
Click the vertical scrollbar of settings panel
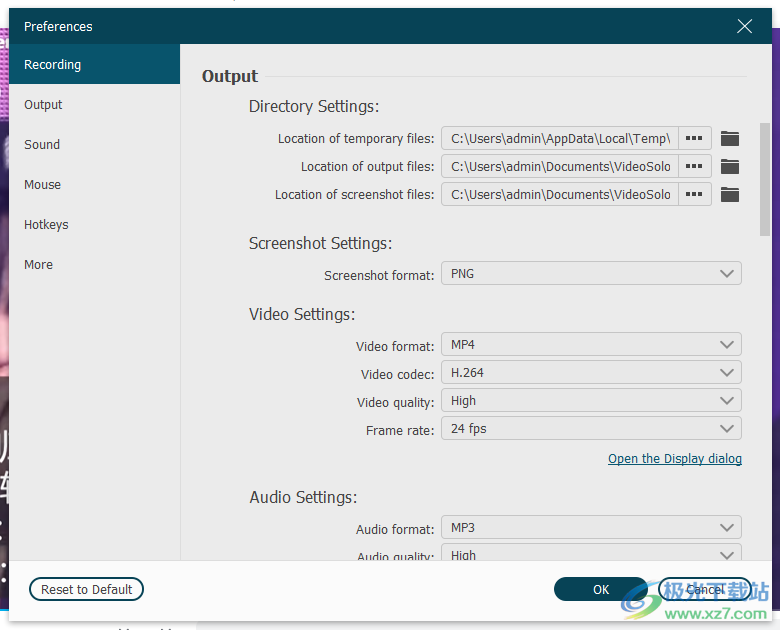[x=765, y=179]
